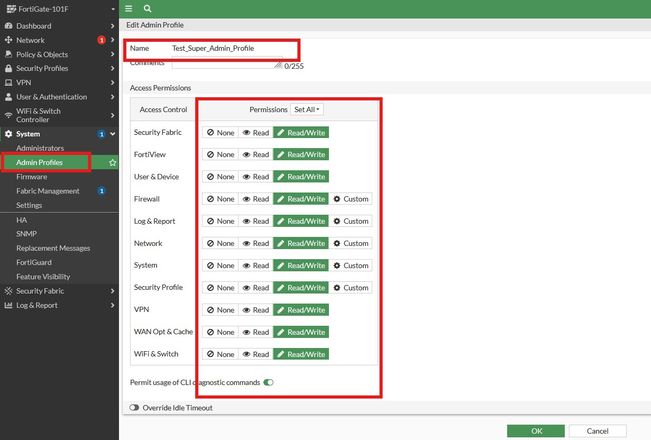The width and height of the screenshot is (651, 440).
Task: Expand the VPN menu chevron
Action: point(113,83)
